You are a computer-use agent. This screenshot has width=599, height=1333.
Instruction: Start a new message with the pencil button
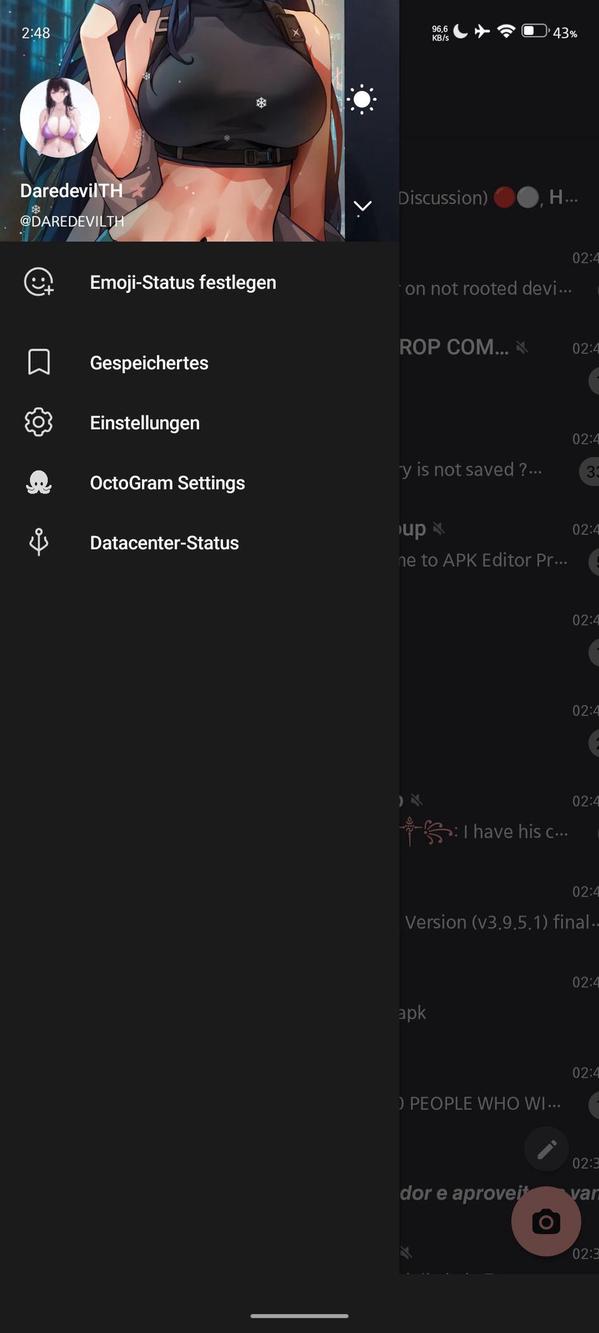click(546, 1149)
